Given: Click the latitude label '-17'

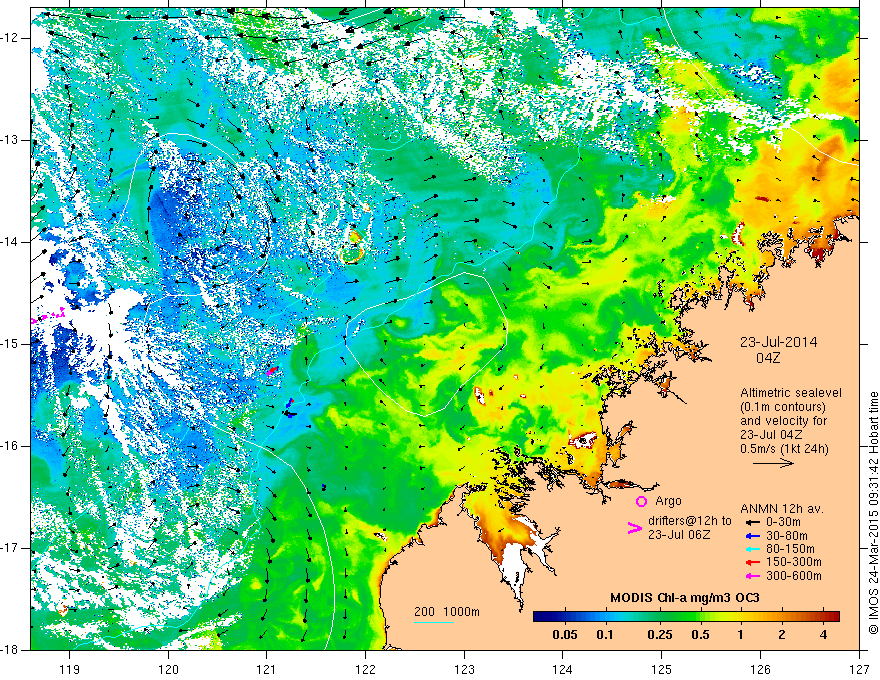Looking at the screenshot, I should (x=10, y=548).
